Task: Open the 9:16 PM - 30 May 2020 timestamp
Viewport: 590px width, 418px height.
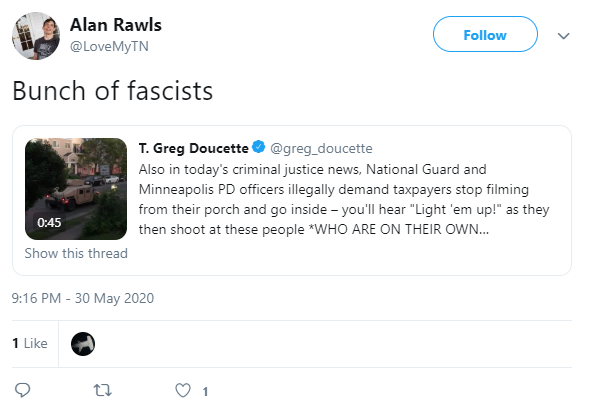Action: (x=83, y=298)
